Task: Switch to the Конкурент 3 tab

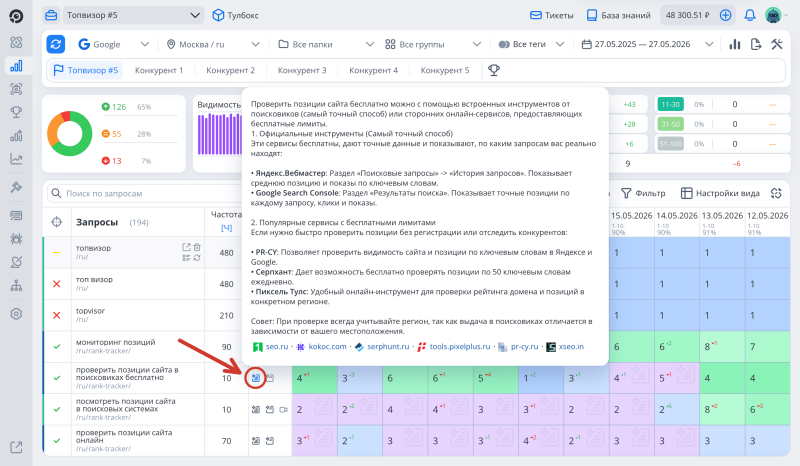Action: (302, 70)
